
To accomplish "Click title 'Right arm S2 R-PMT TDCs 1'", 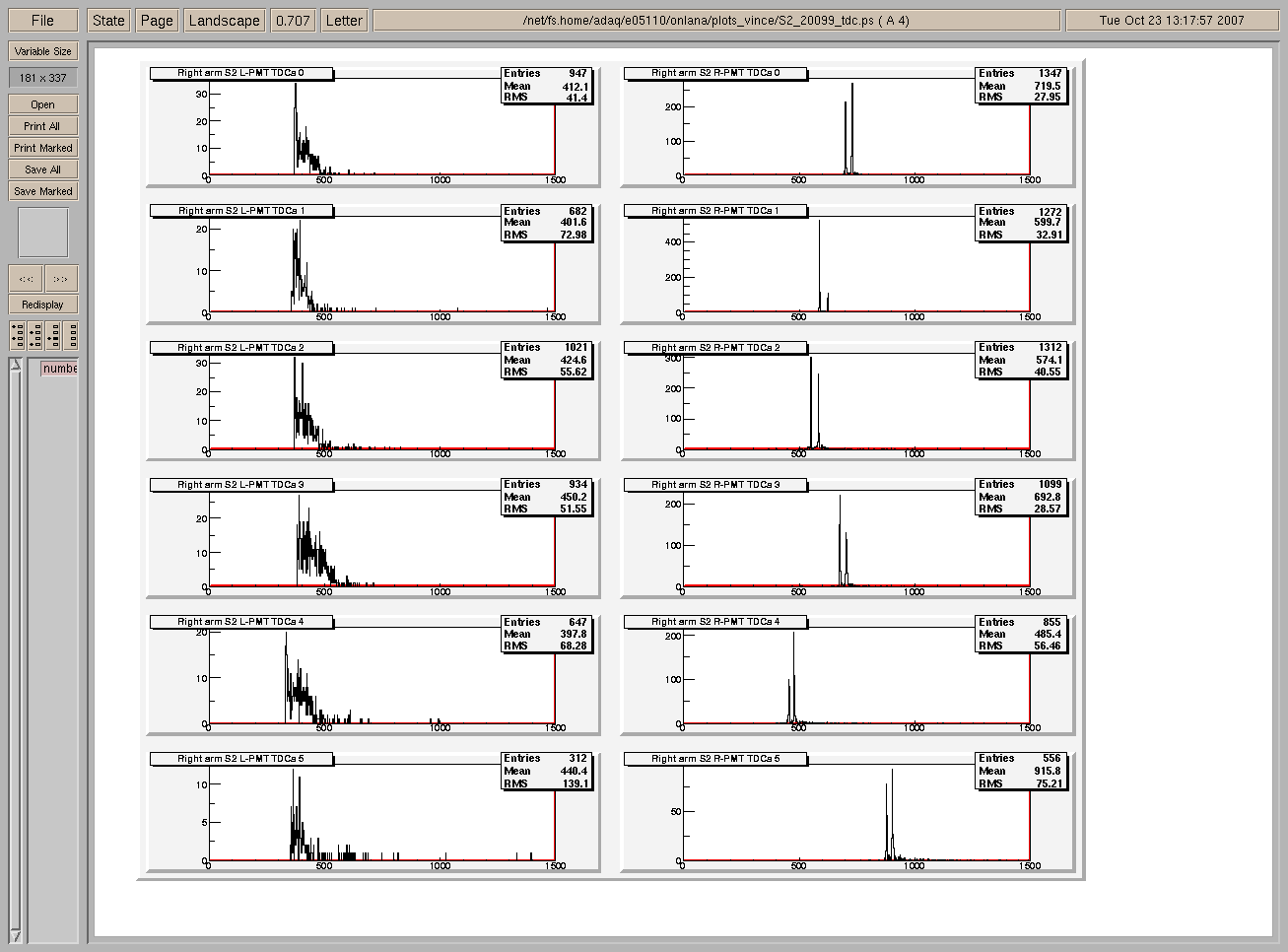I will point(715,210).
